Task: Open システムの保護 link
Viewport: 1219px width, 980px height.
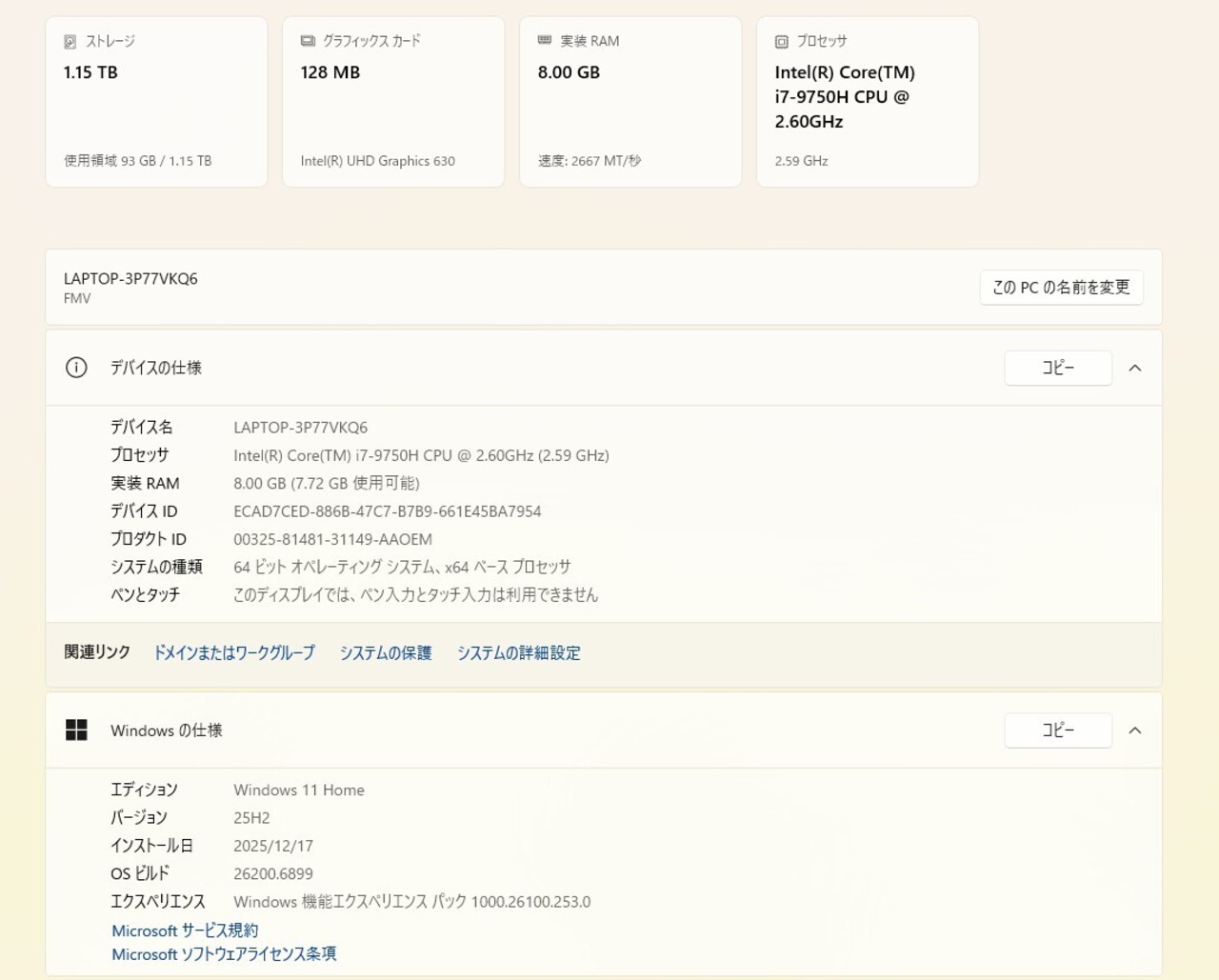Action: pos(386,653)
